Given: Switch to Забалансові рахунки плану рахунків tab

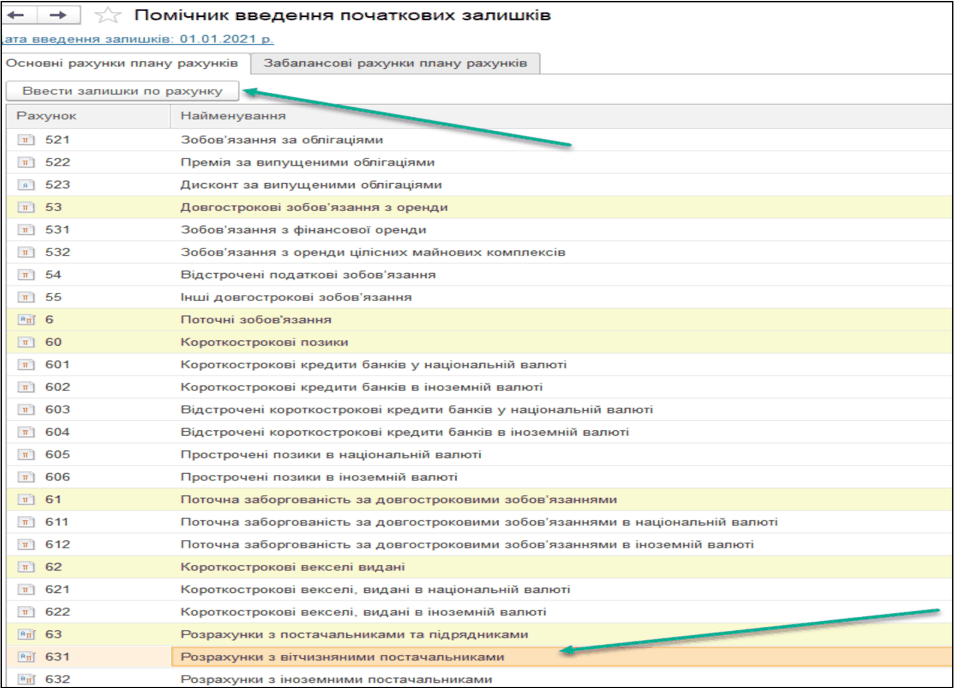Looking at the screenshot, I should click(x=395, y=63).
